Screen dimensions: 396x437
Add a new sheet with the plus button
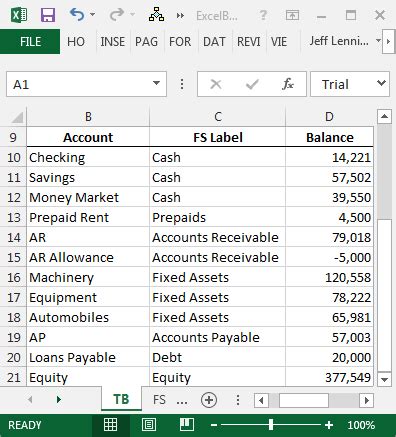209,400
